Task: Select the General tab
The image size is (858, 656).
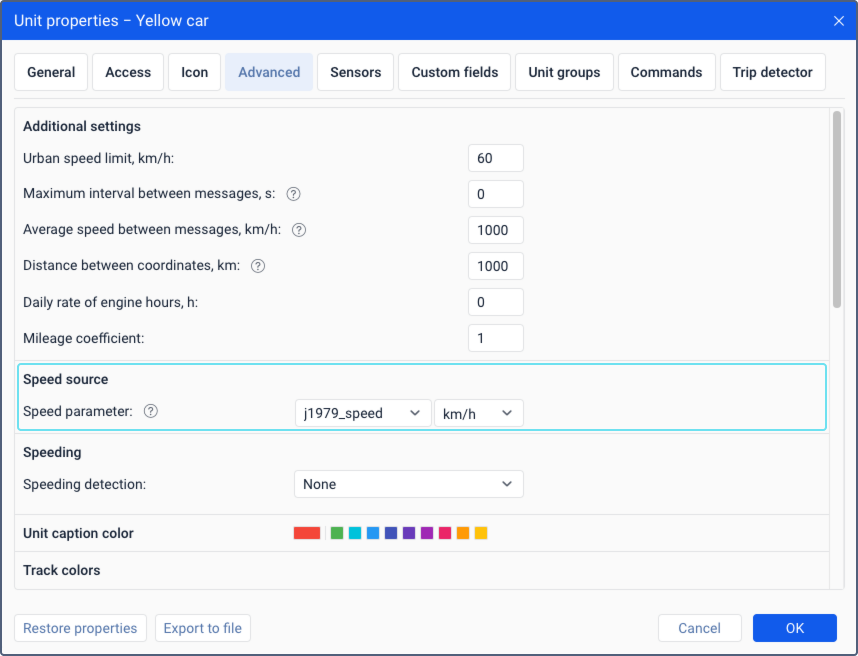Action: click(51, 72)
